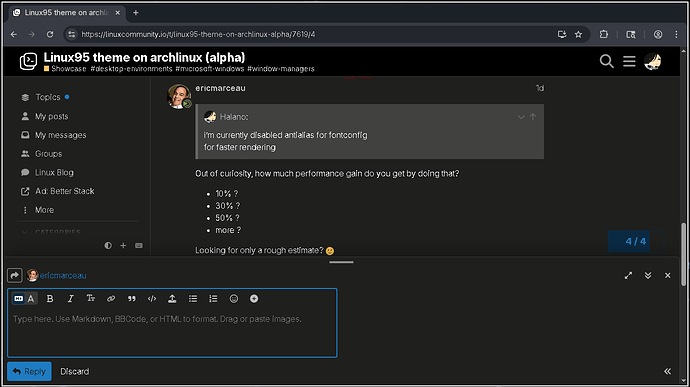
Task: Add a sidebar section plus button
Action: (x=123, y=246)
